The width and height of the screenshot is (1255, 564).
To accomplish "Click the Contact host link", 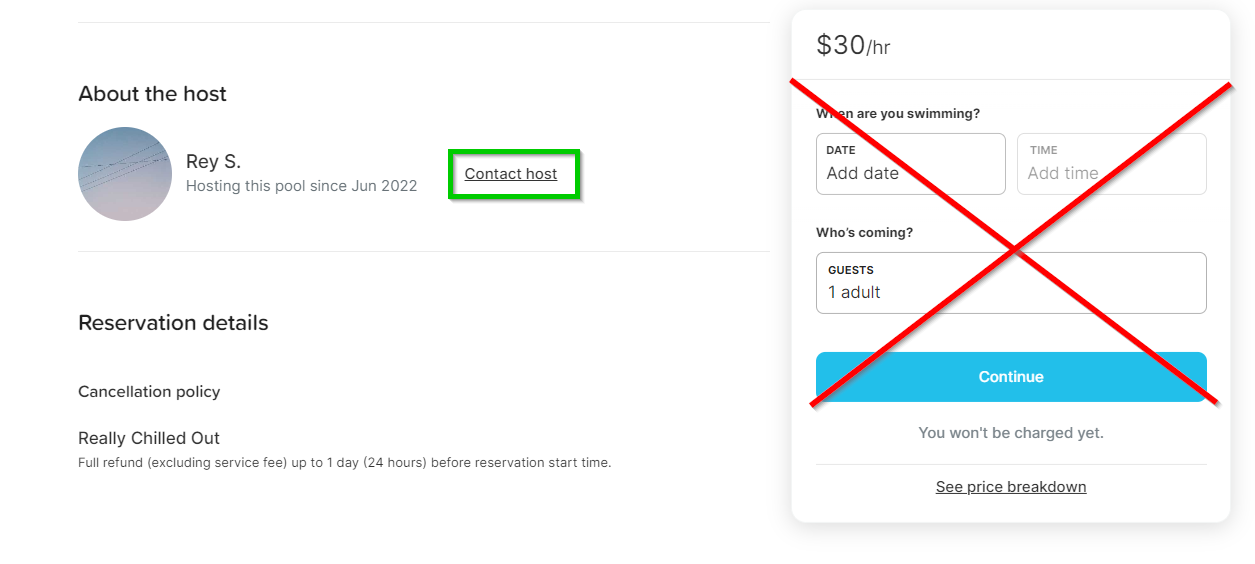I will coord(511,174).
